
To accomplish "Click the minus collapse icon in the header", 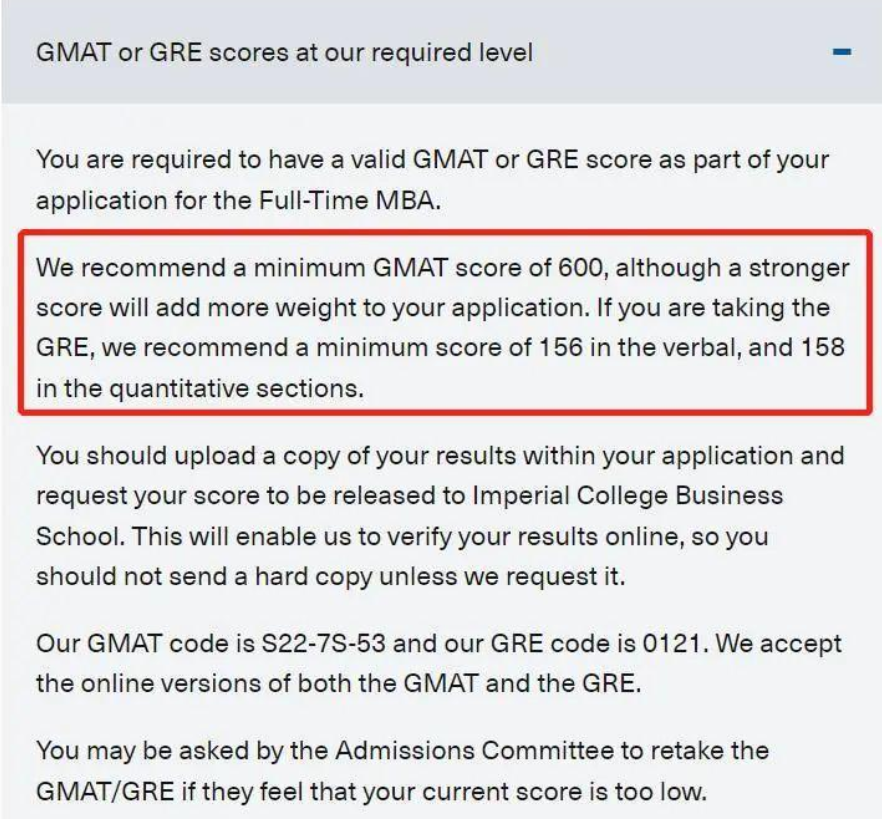I will tap(841, 52).
